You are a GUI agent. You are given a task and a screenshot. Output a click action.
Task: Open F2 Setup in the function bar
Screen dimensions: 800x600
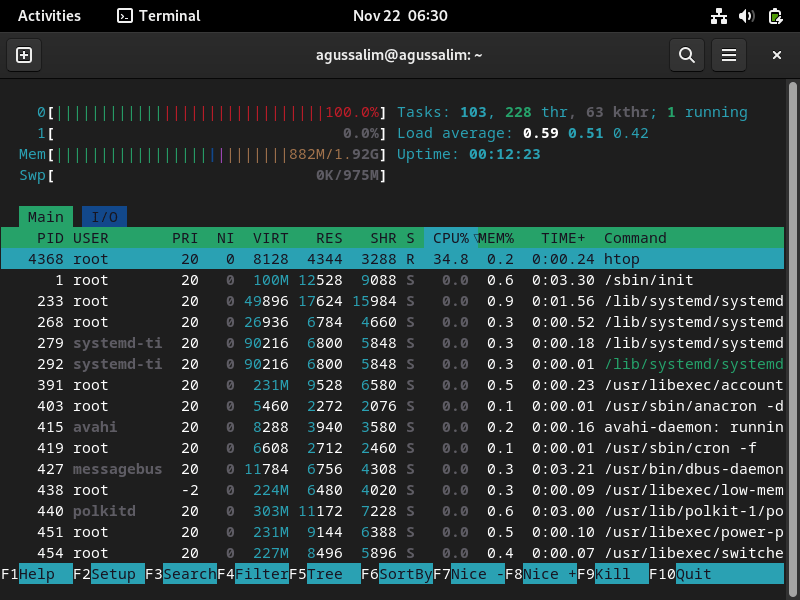(x=109, y=574)
